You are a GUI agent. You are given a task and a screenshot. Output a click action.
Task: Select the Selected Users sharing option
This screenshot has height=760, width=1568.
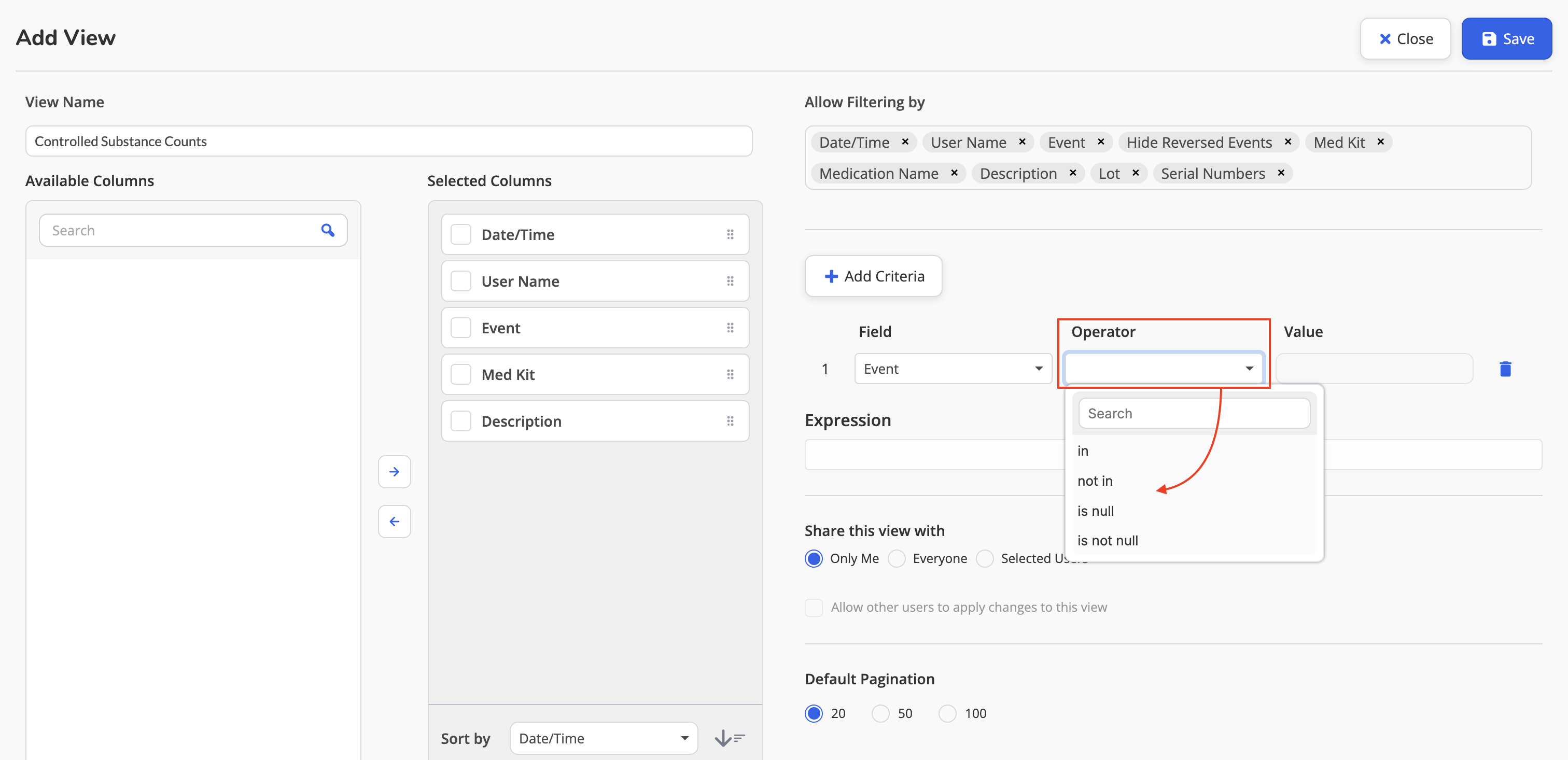[985, 558]
